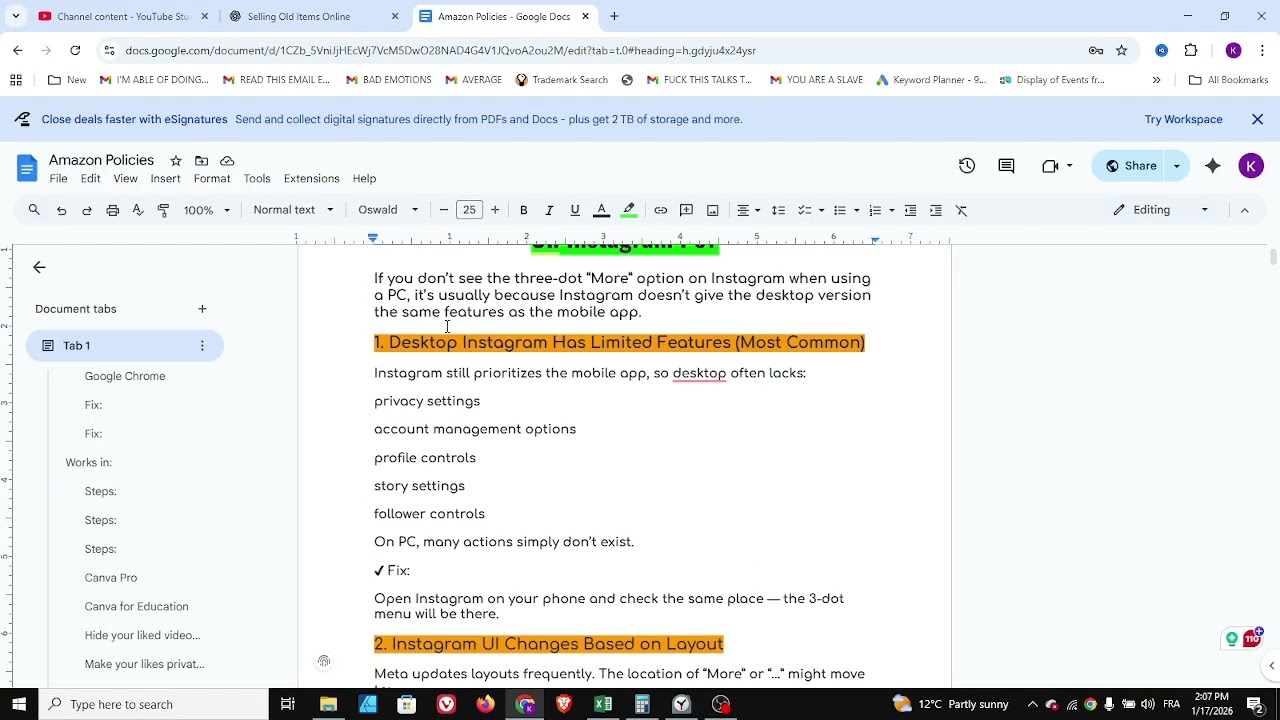This screenshot has height=720, width=1280.
Task: Open the Editing mode dropdown
Action: (1161, 210)
